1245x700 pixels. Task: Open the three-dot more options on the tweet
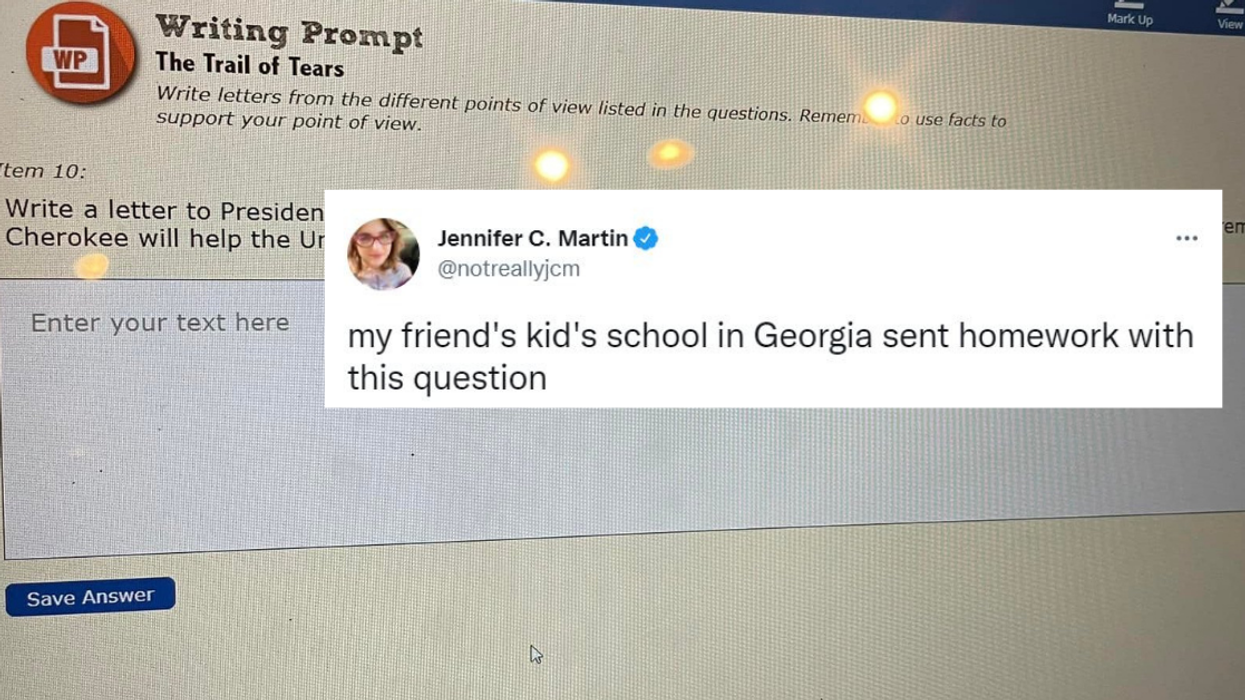(x=1186, y=239)
